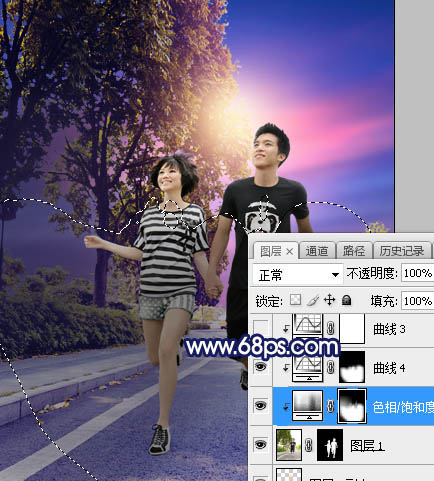Show the hidden 曲线 3 layer
The width and height of the screenshot is (434, 481).
261,328
